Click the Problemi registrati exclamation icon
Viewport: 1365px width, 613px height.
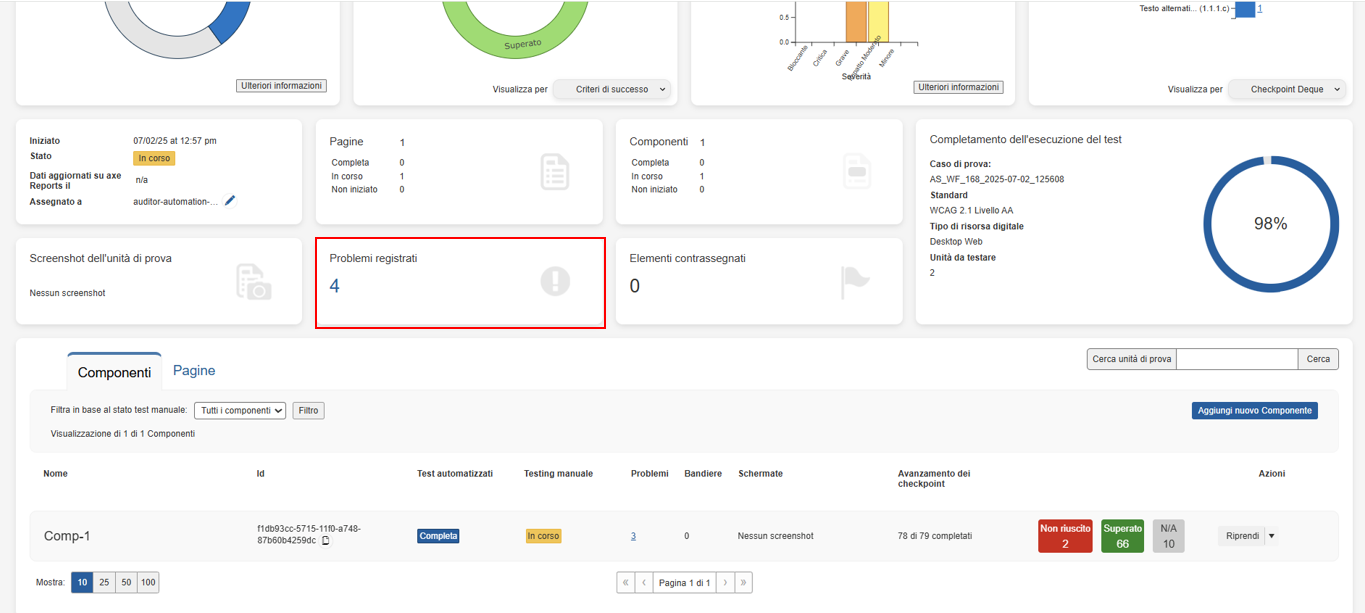pyautogui.click(x=555, y=281)
